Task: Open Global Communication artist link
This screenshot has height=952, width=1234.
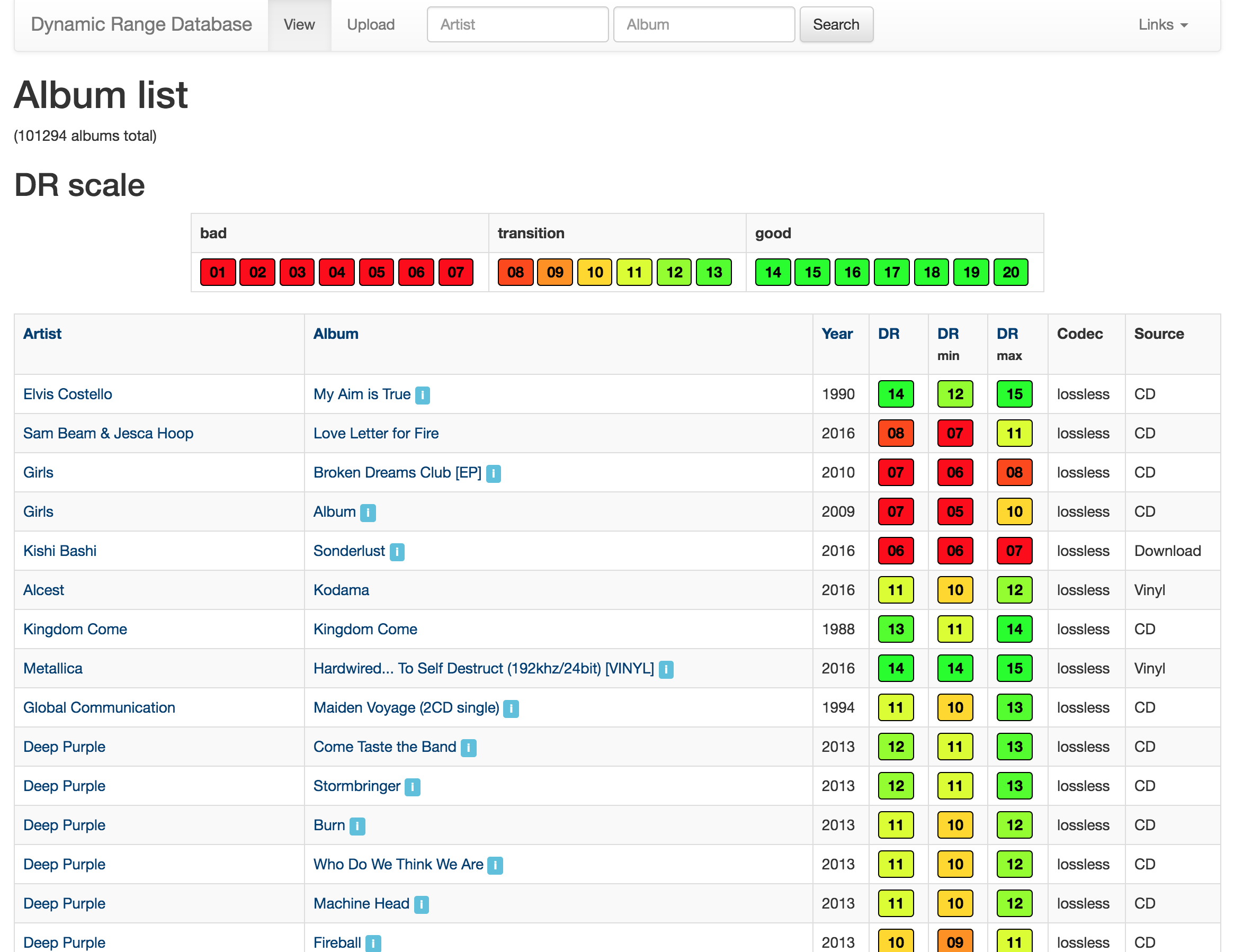Action: [x=100, y=707]
